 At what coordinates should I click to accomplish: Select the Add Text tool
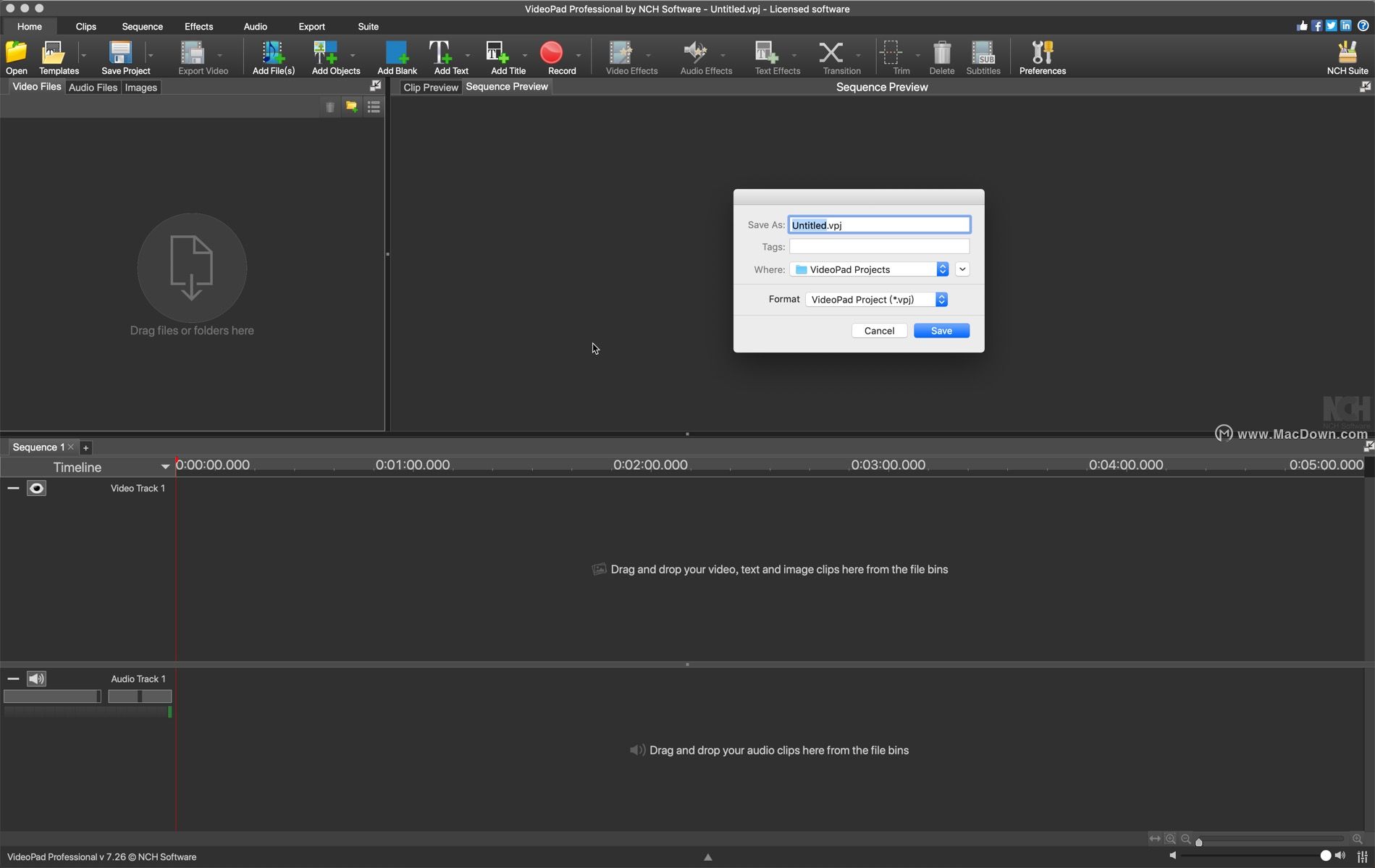click(x=443, y=56)
